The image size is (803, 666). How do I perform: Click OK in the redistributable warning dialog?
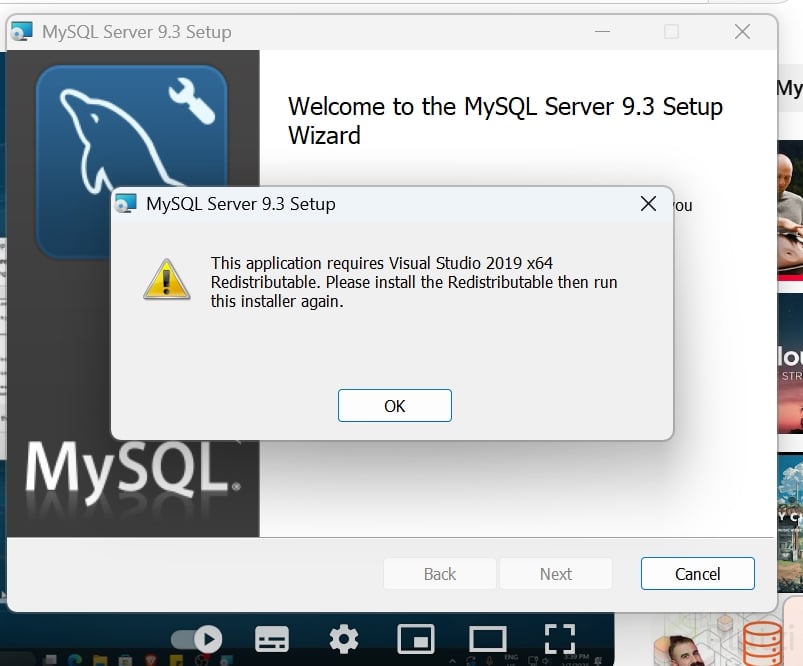[x=394, y=406]
